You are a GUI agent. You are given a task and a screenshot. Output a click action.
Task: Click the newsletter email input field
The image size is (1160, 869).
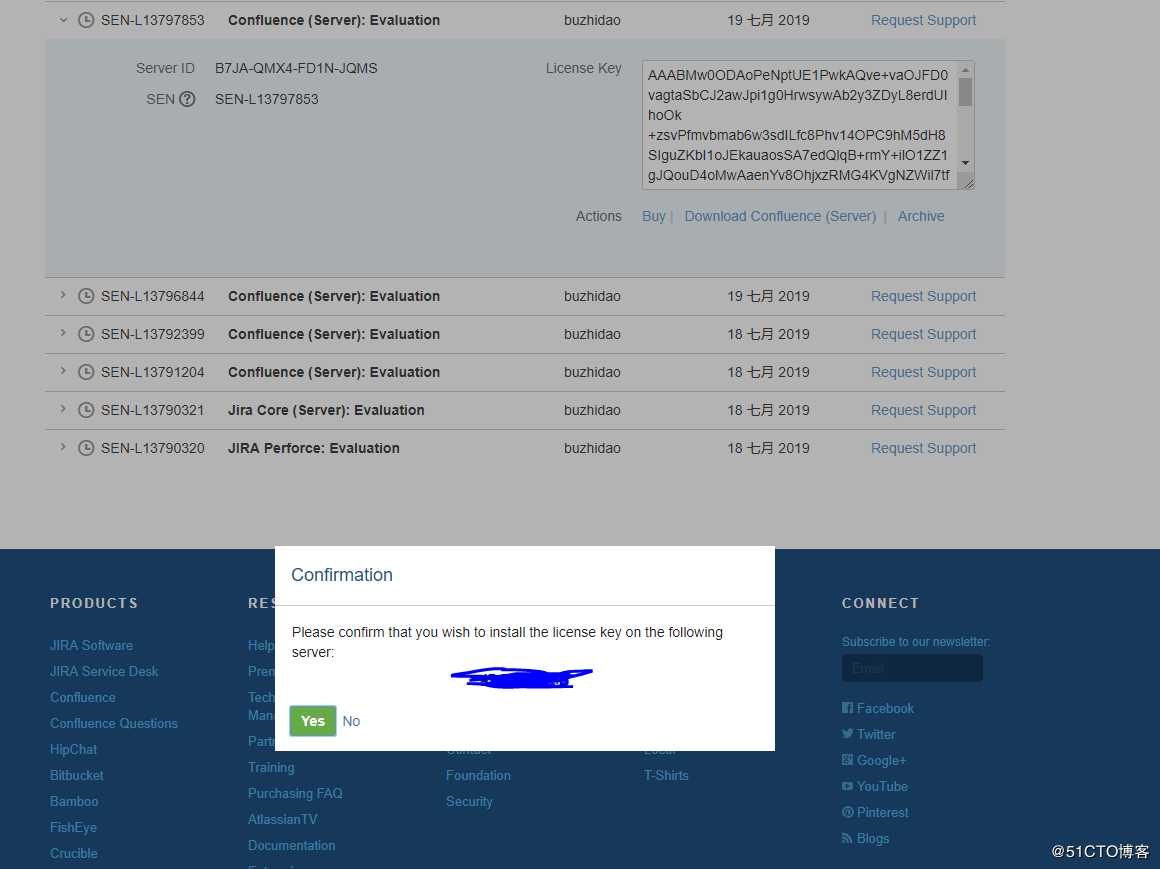click(912, 668)
